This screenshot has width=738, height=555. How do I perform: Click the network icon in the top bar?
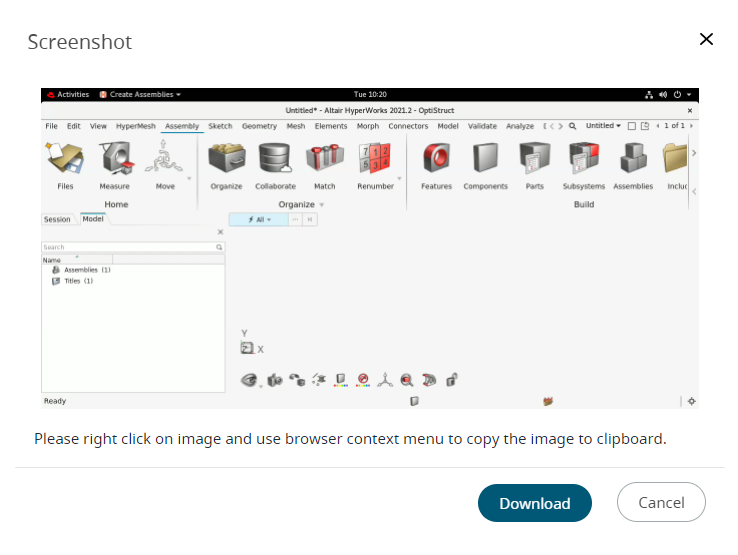pos(649,95)
